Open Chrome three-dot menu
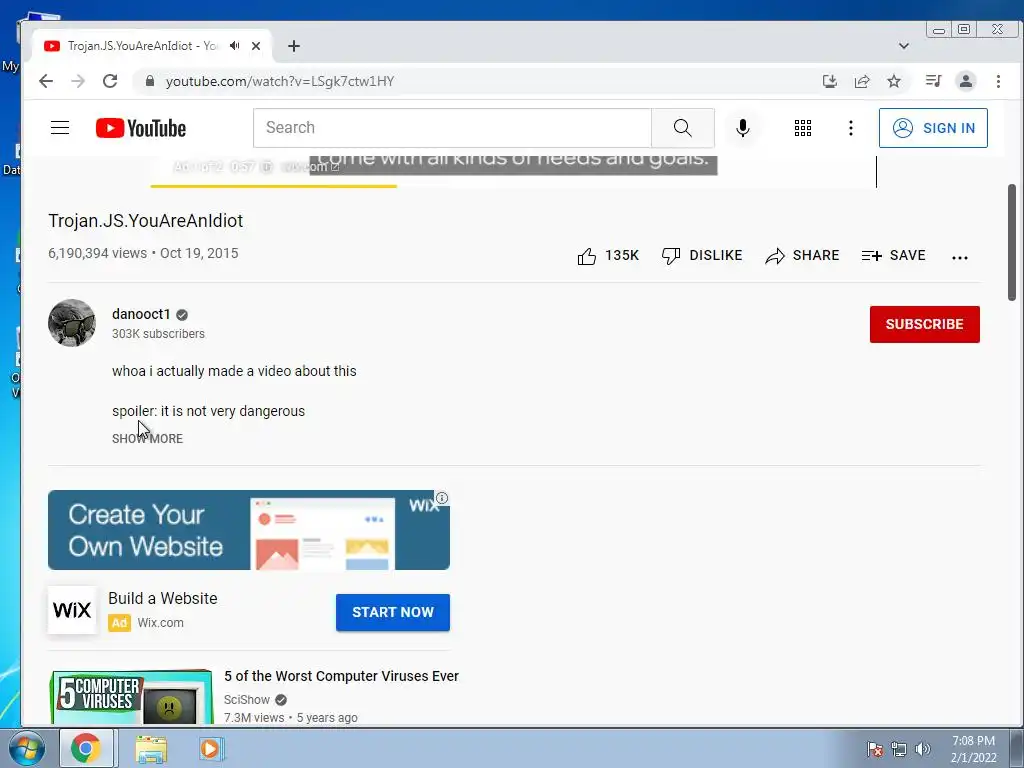 click(998, 81)
